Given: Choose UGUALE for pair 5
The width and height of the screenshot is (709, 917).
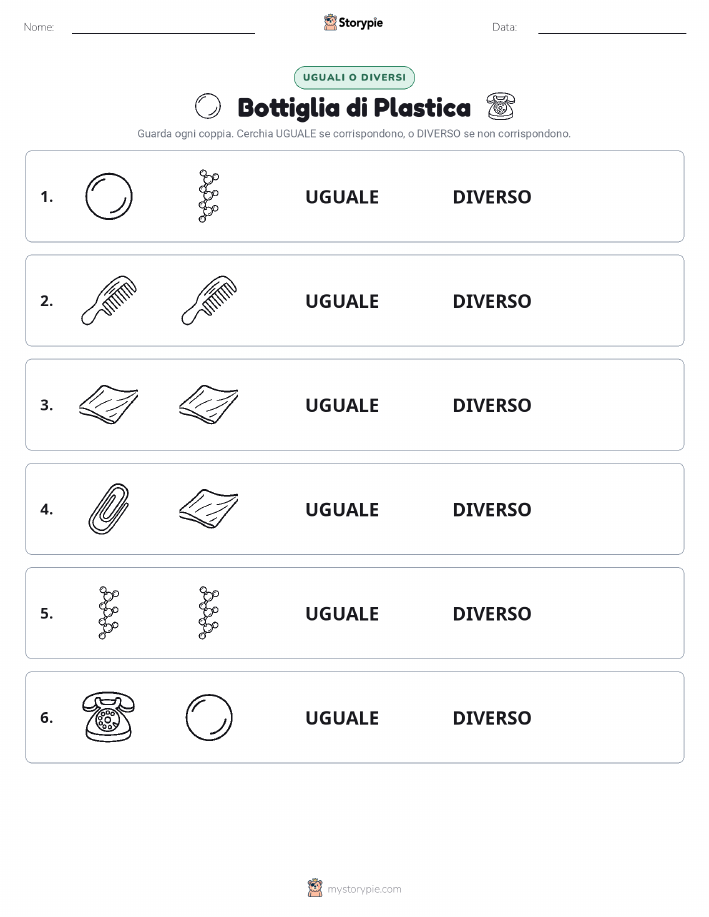Looking at the screenshot, I should click(342, 613).
